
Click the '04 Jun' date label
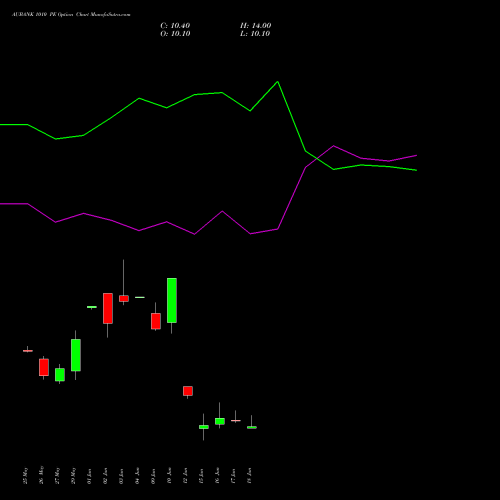click(138, 476)
